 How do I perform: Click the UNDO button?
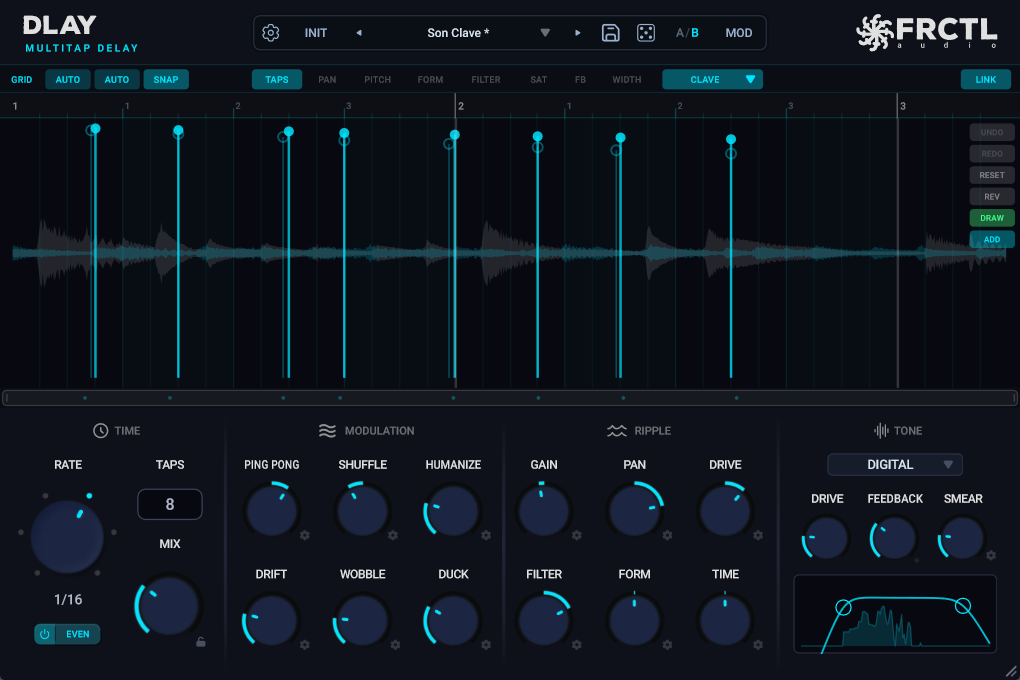tap(992, 132)
